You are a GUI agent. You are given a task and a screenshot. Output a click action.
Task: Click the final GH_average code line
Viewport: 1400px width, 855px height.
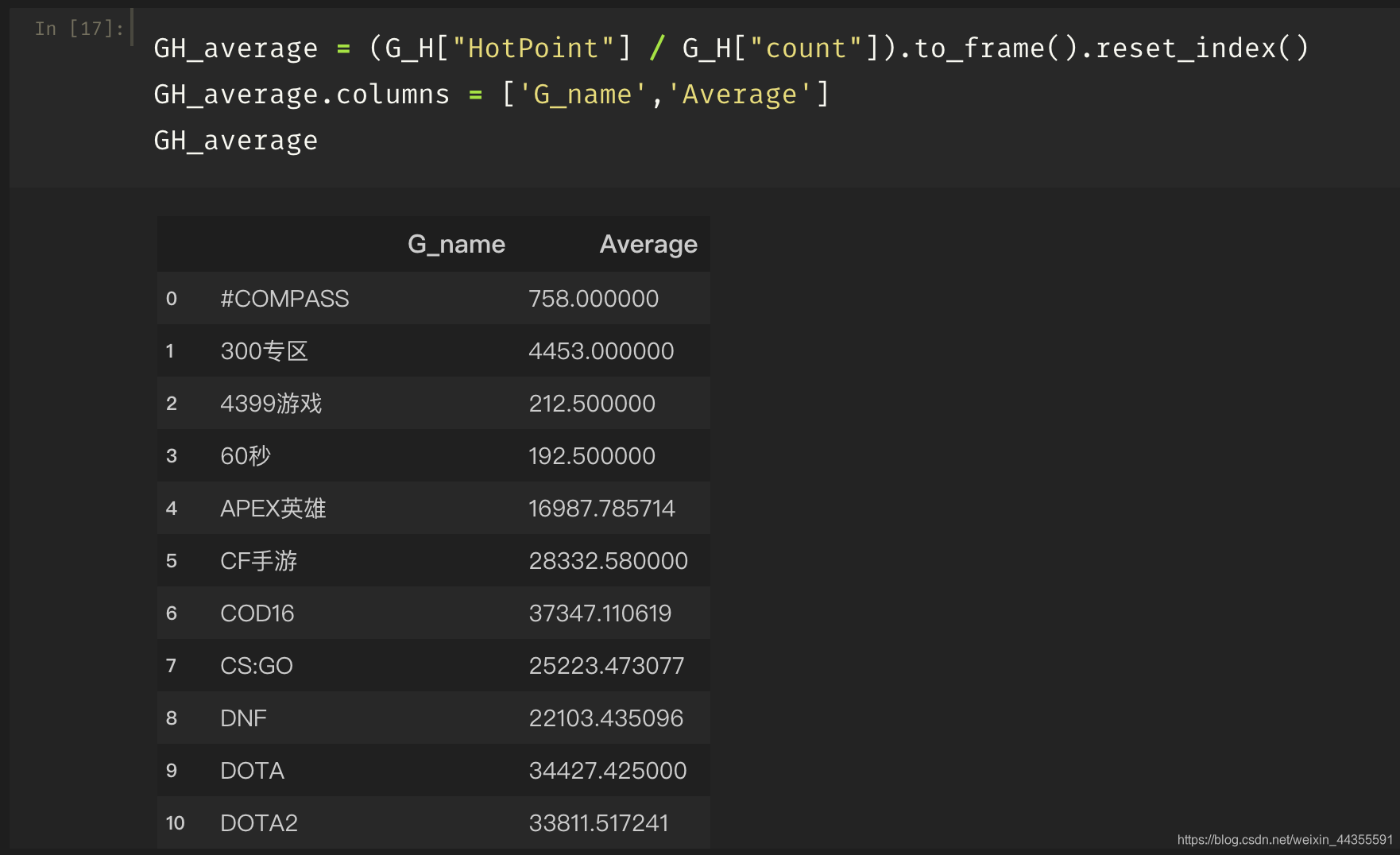pos(236,141)
